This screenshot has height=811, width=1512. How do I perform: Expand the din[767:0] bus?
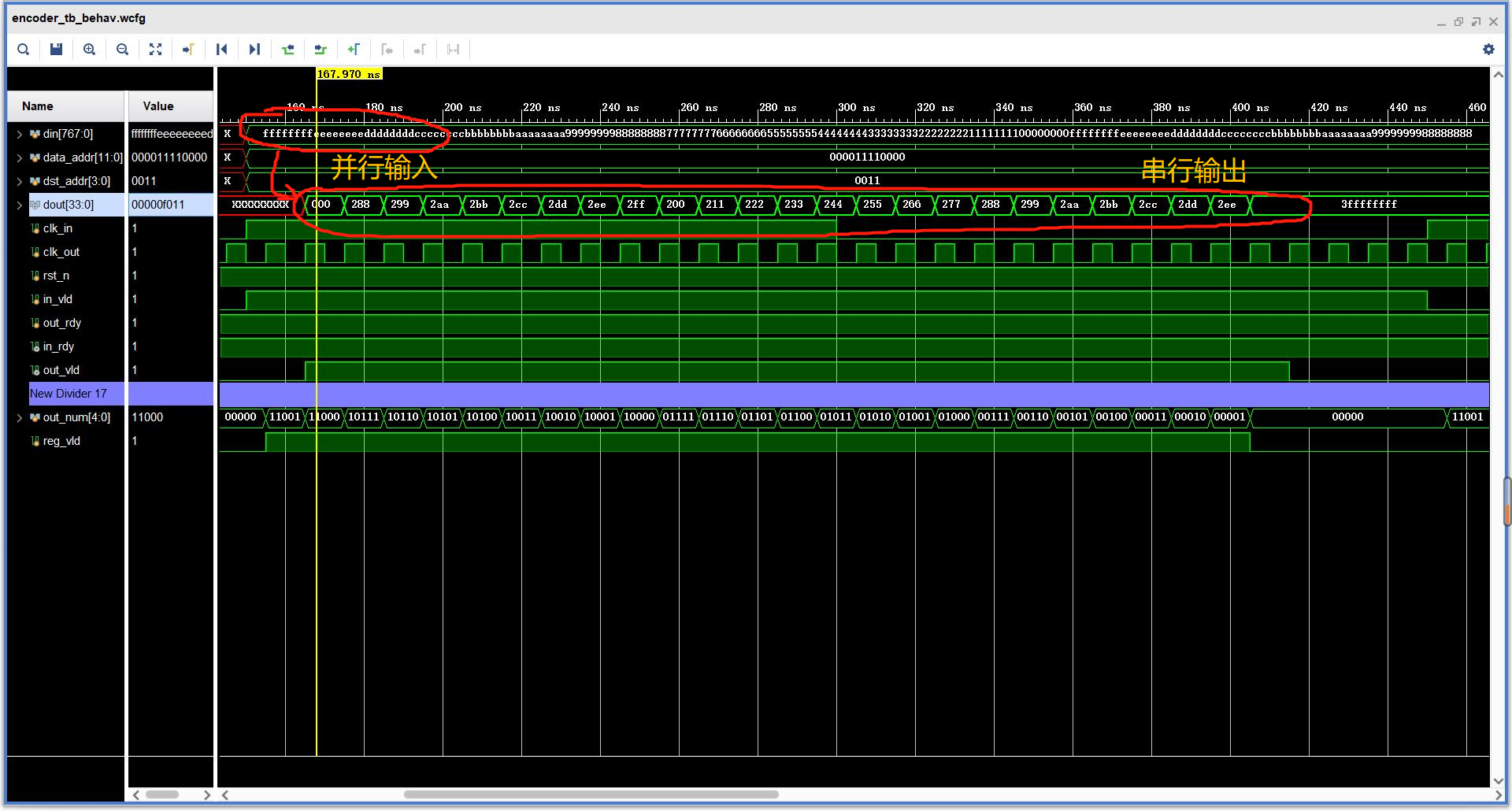[19, 134]
